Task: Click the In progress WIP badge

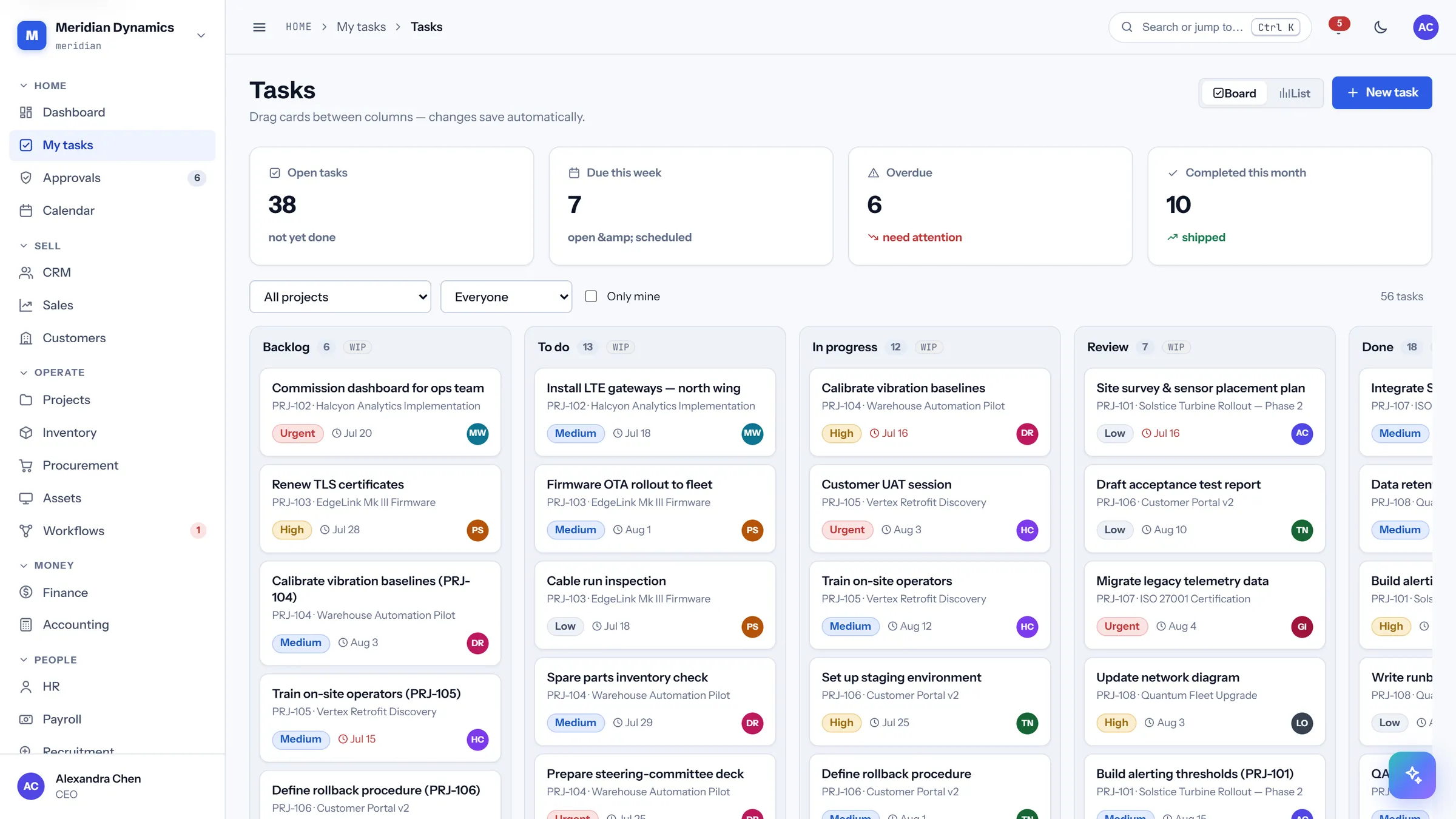Action: [928, 347]
